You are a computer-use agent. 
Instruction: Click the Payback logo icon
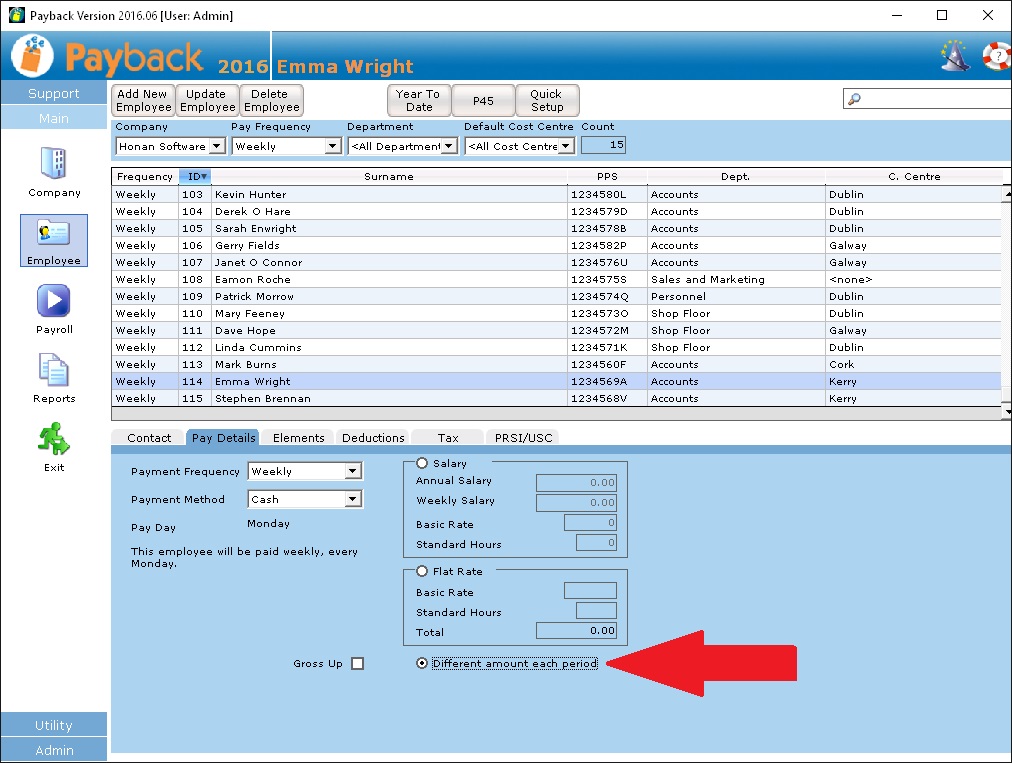pos(32,56)
